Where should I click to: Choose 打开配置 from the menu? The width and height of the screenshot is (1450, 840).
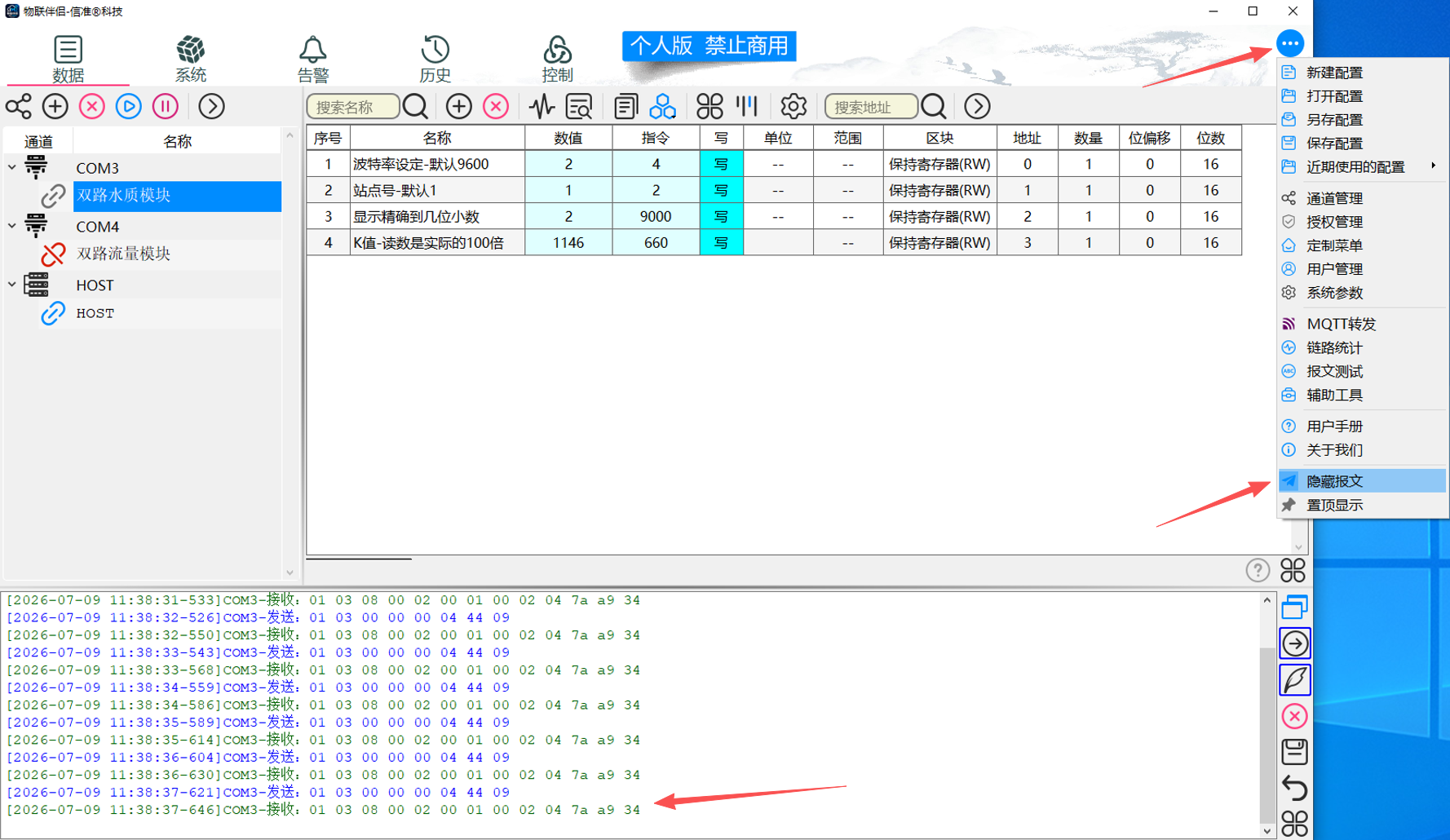1362,96
